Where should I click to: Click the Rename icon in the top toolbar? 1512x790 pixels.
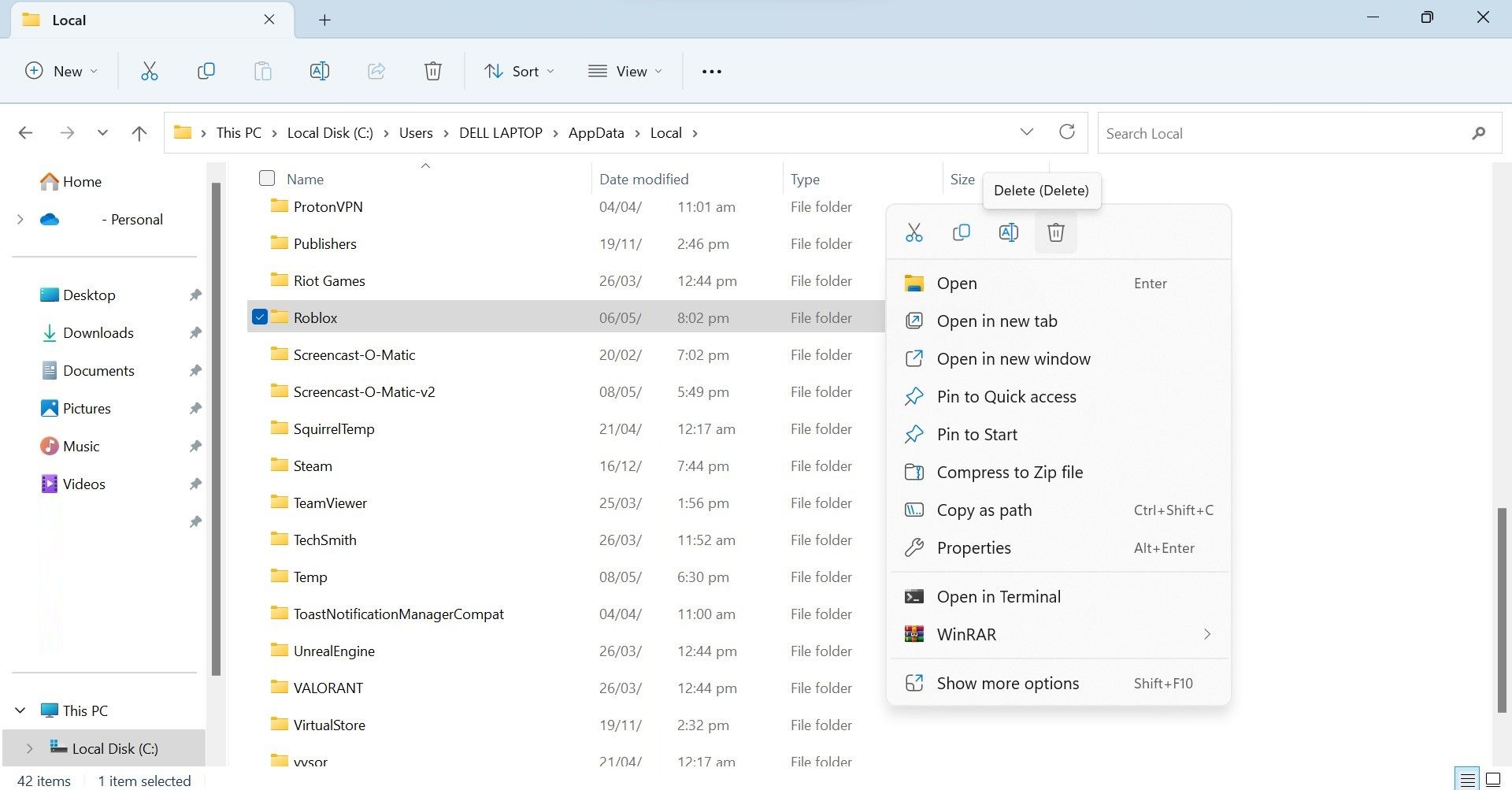pos(319,72)
